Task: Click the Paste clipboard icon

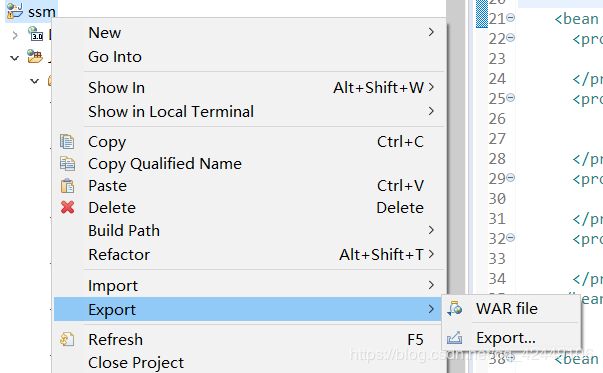Action: click(67, 186)
